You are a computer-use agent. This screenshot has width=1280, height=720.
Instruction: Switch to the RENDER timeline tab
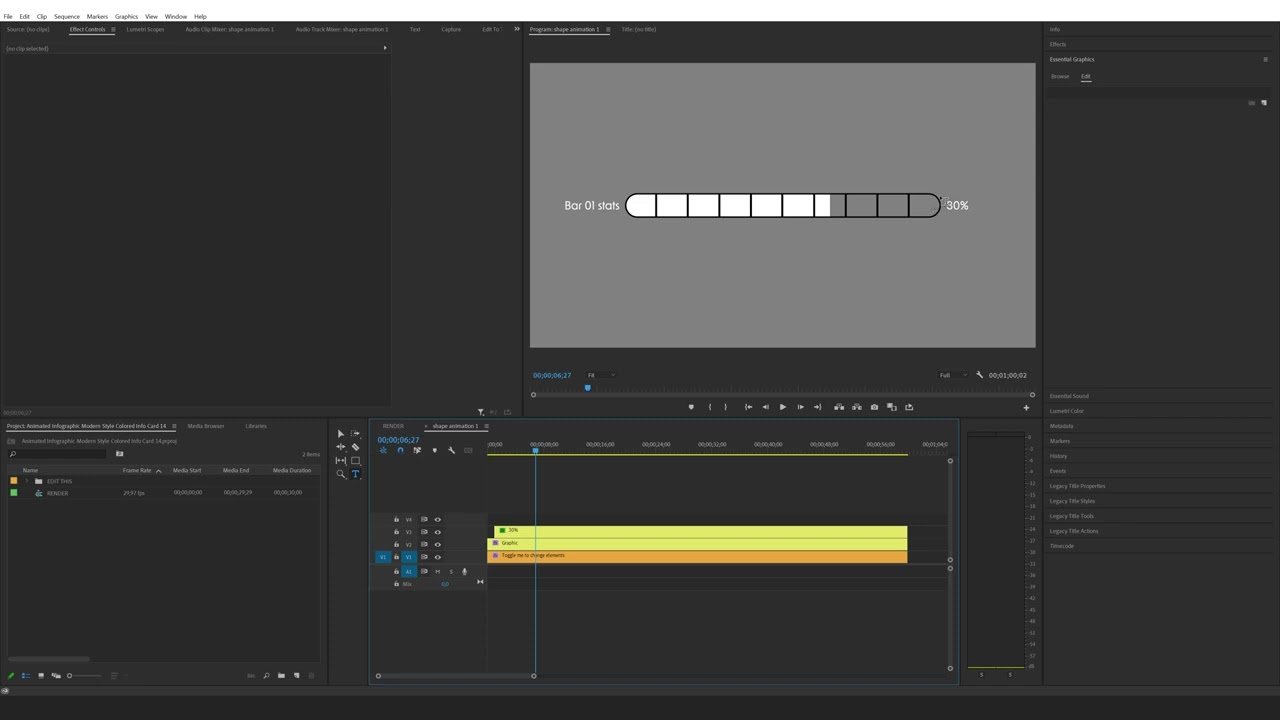(x=393, y=426)
